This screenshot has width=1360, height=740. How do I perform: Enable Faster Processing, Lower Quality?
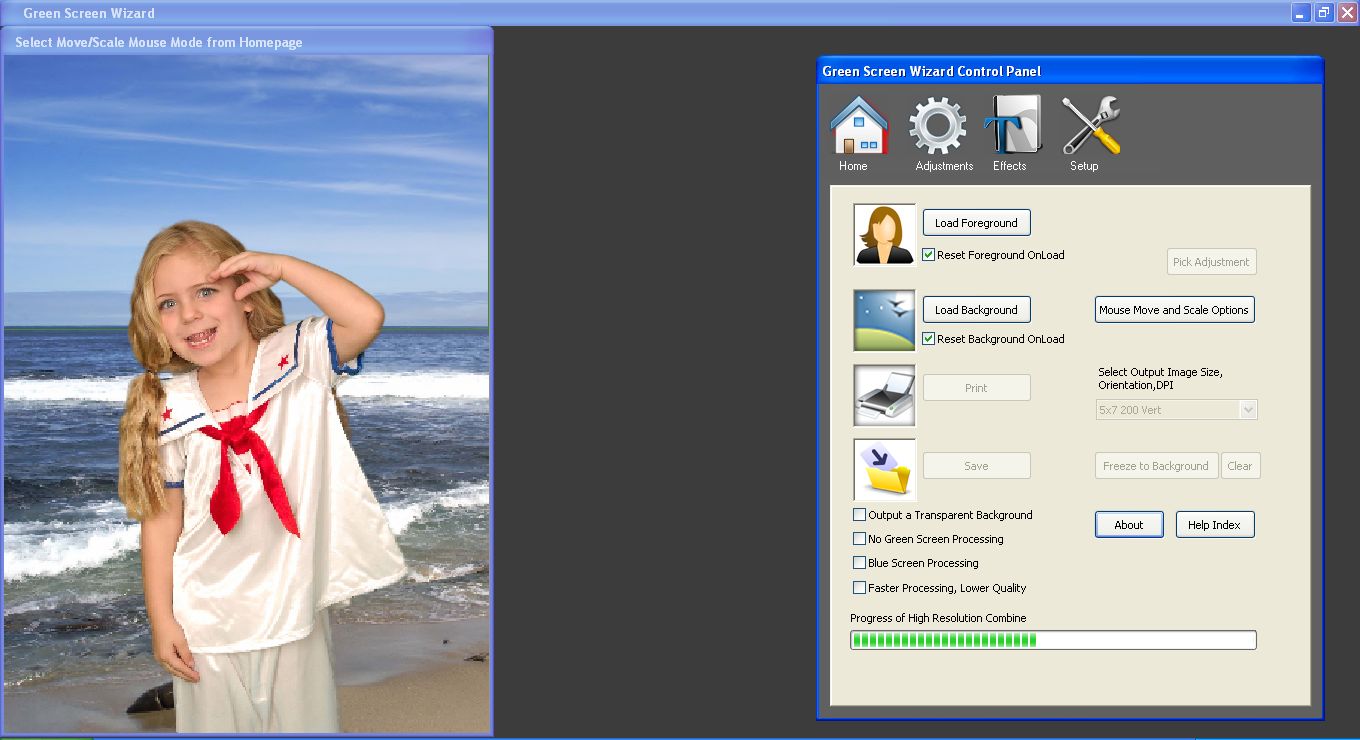point(859,588)
